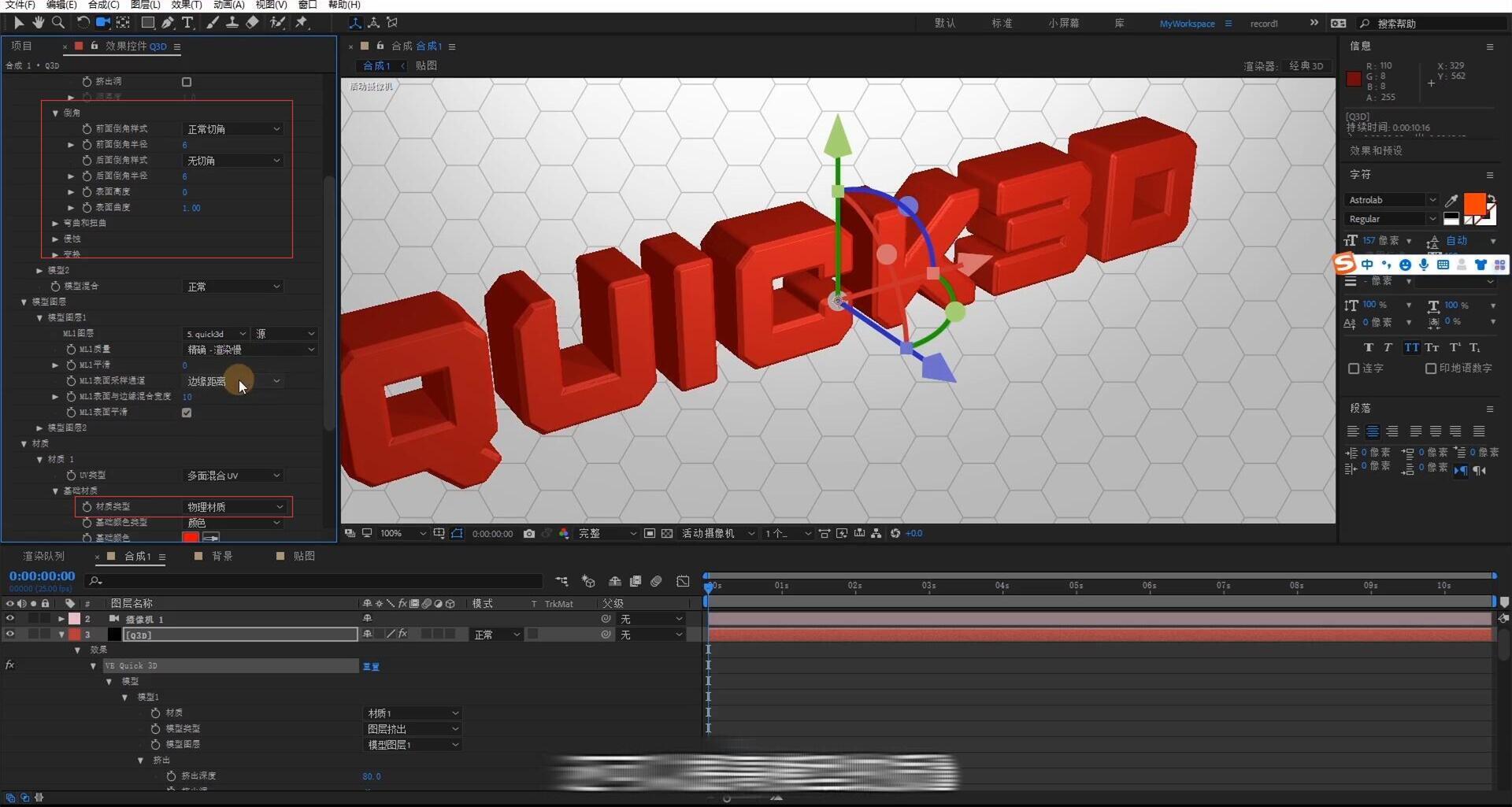The width and height of the screenshot is (1512, 807).
Task: Select the Pen tool
Action: click(x=168, y=23)
